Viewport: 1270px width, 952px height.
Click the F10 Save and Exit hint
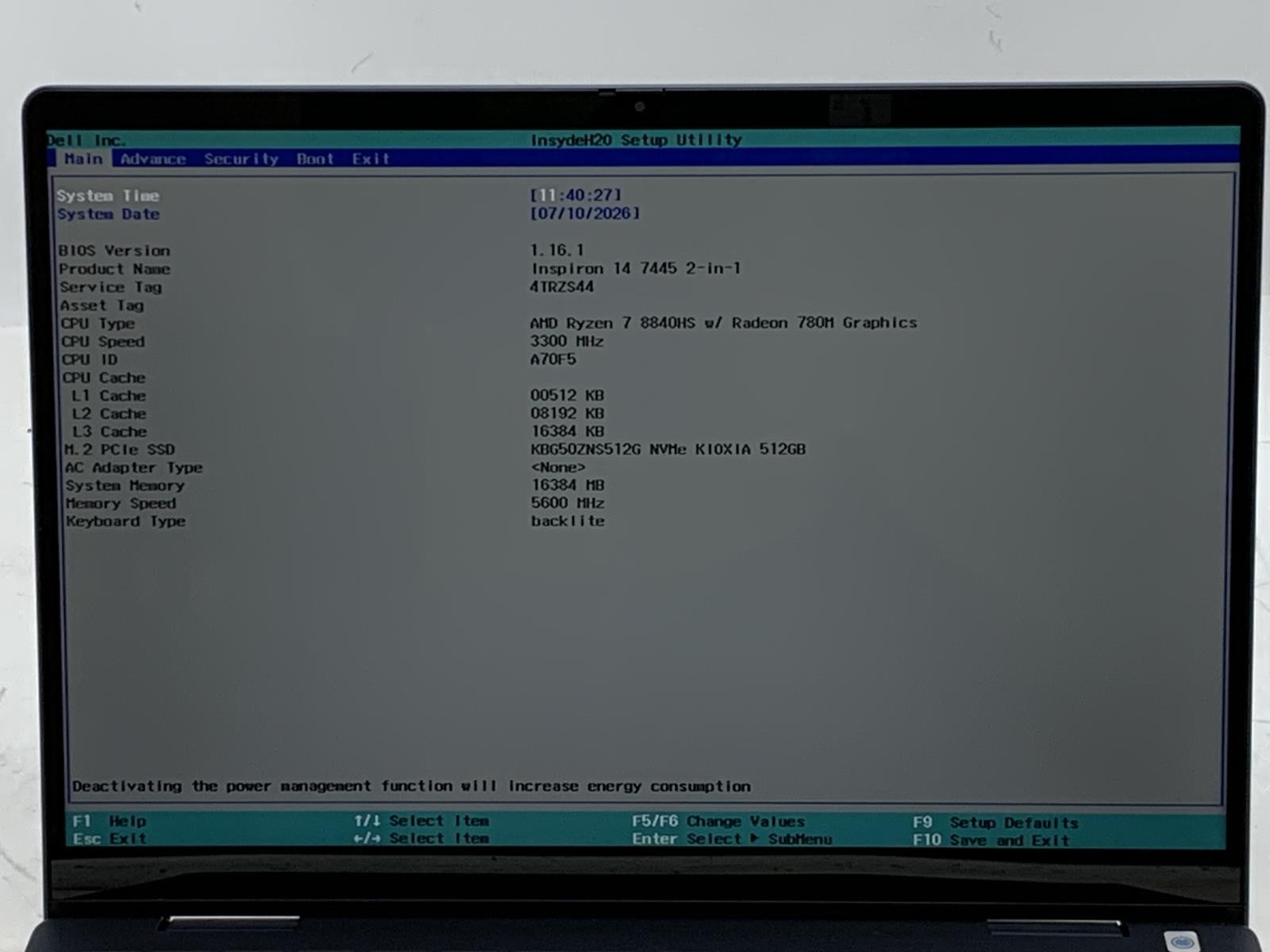click(991, 840)
